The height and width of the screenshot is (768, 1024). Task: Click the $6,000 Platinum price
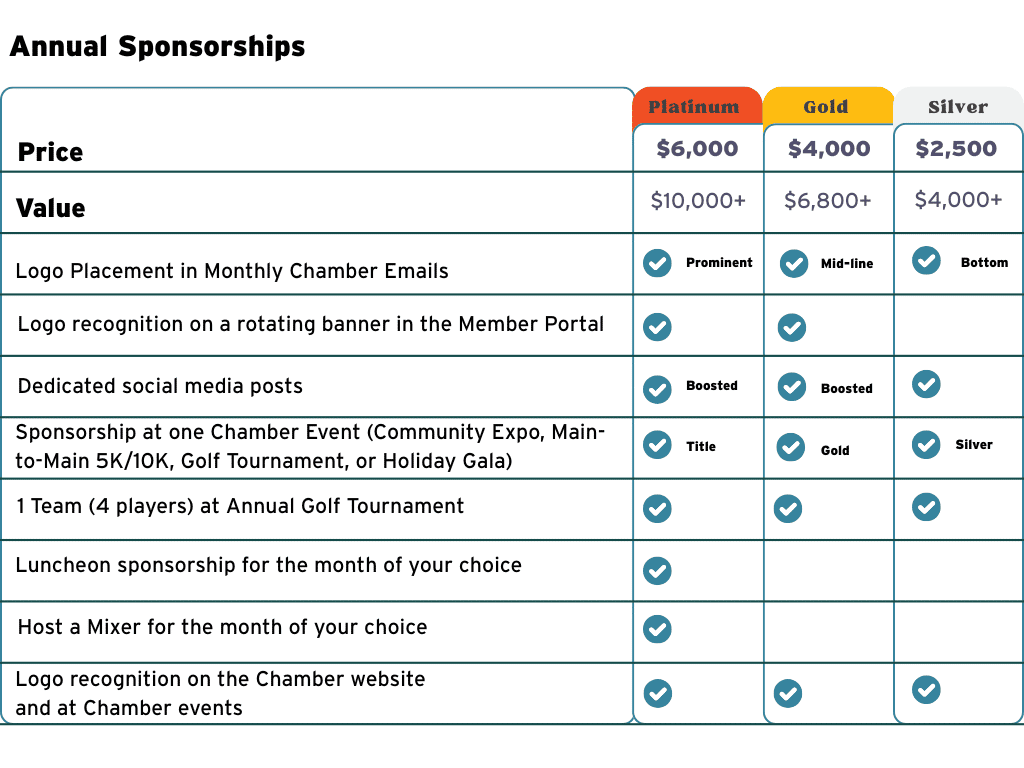pos(697,149)
